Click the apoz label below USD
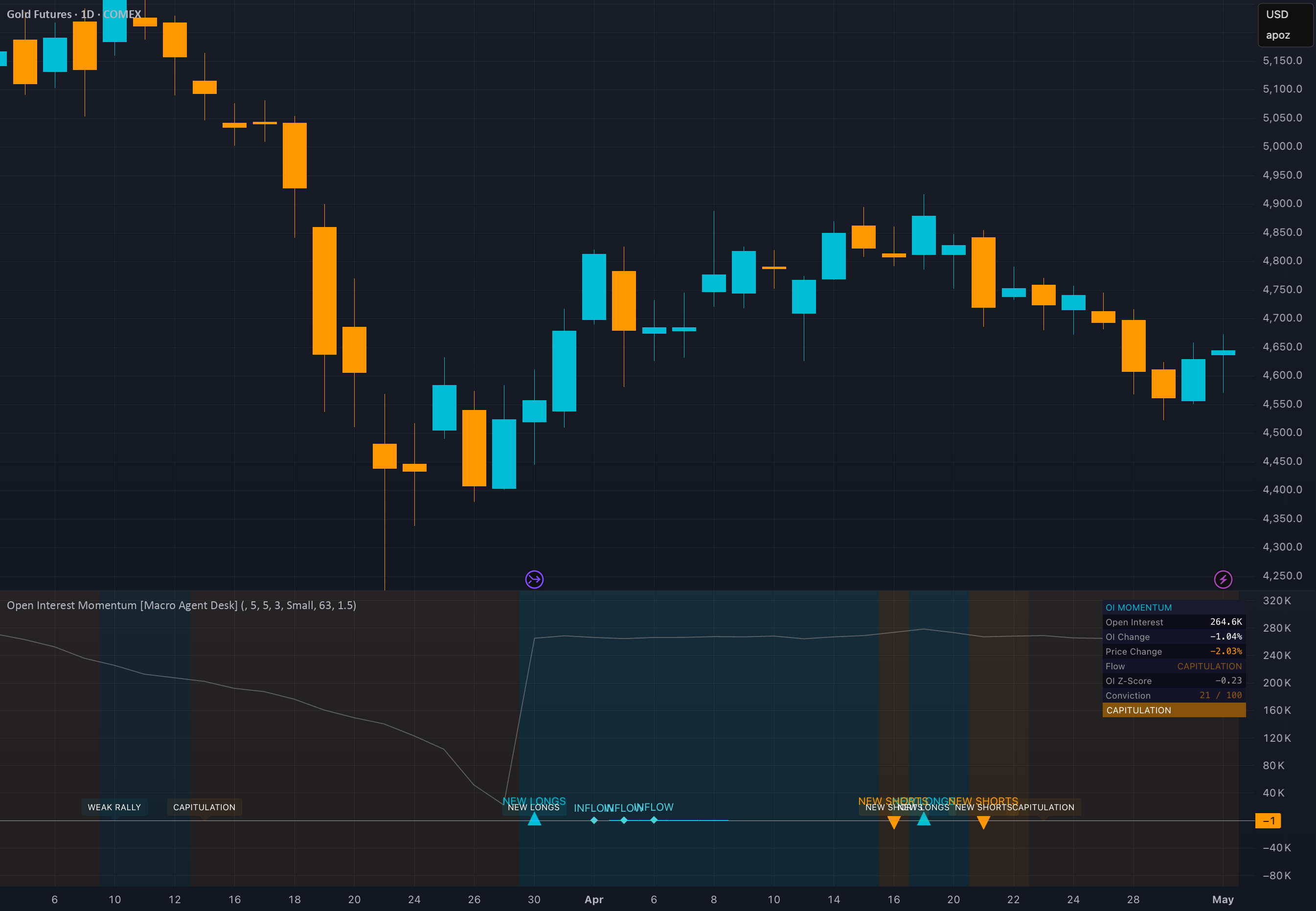The width and height of the screenshot is (1316, 911). coord(1278,35)
